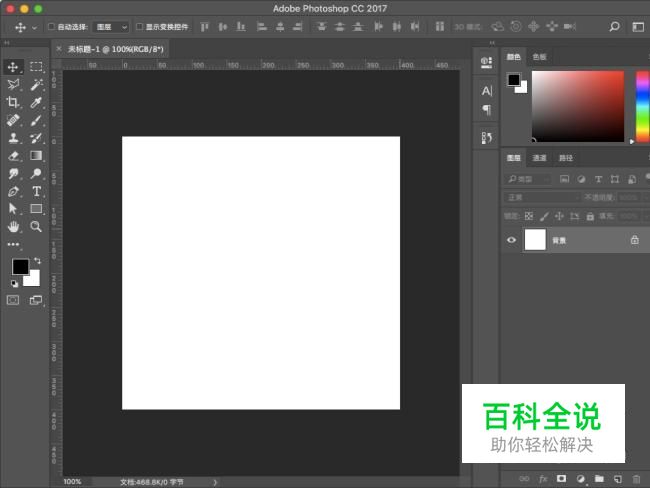Screen dimensions: 650x488
Task: Pick the Eraser tool
Action: [x=14, y=156]
